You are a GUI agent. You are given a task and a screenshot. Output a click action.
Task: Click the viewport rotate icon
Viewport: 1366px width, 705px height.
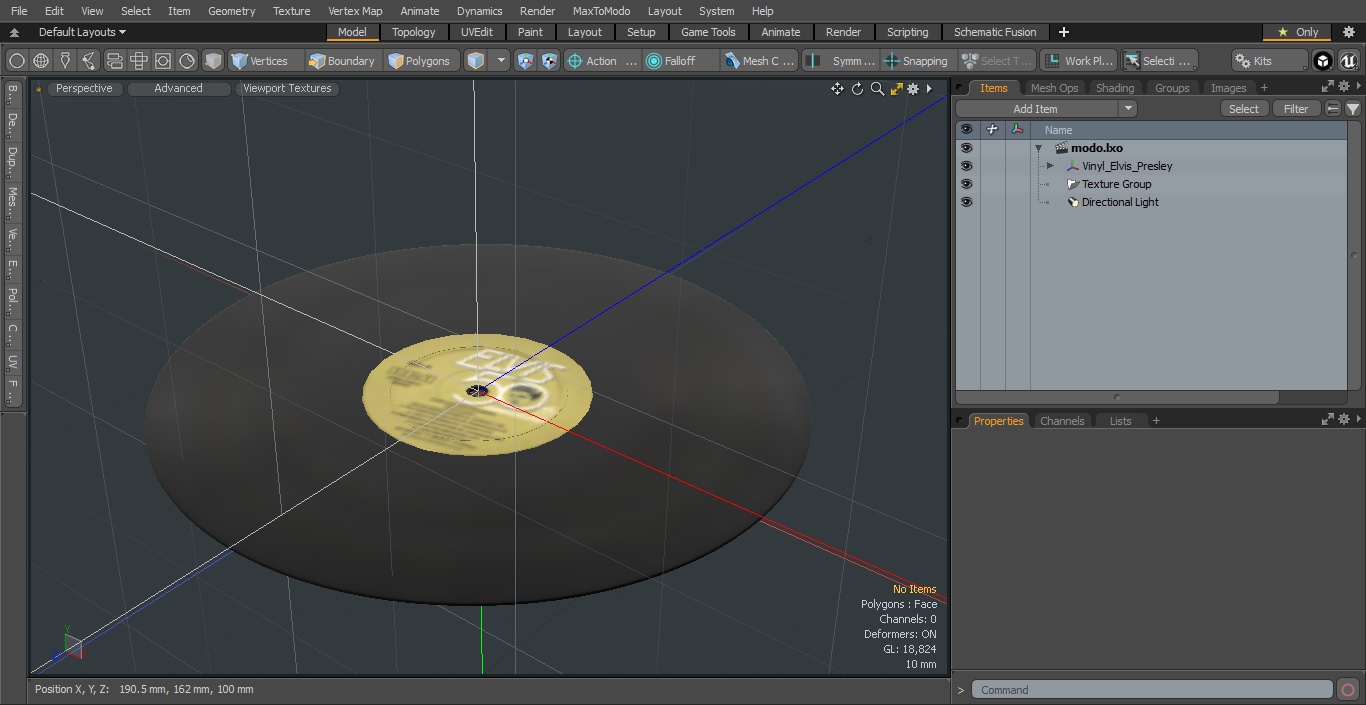pos(857,89)
